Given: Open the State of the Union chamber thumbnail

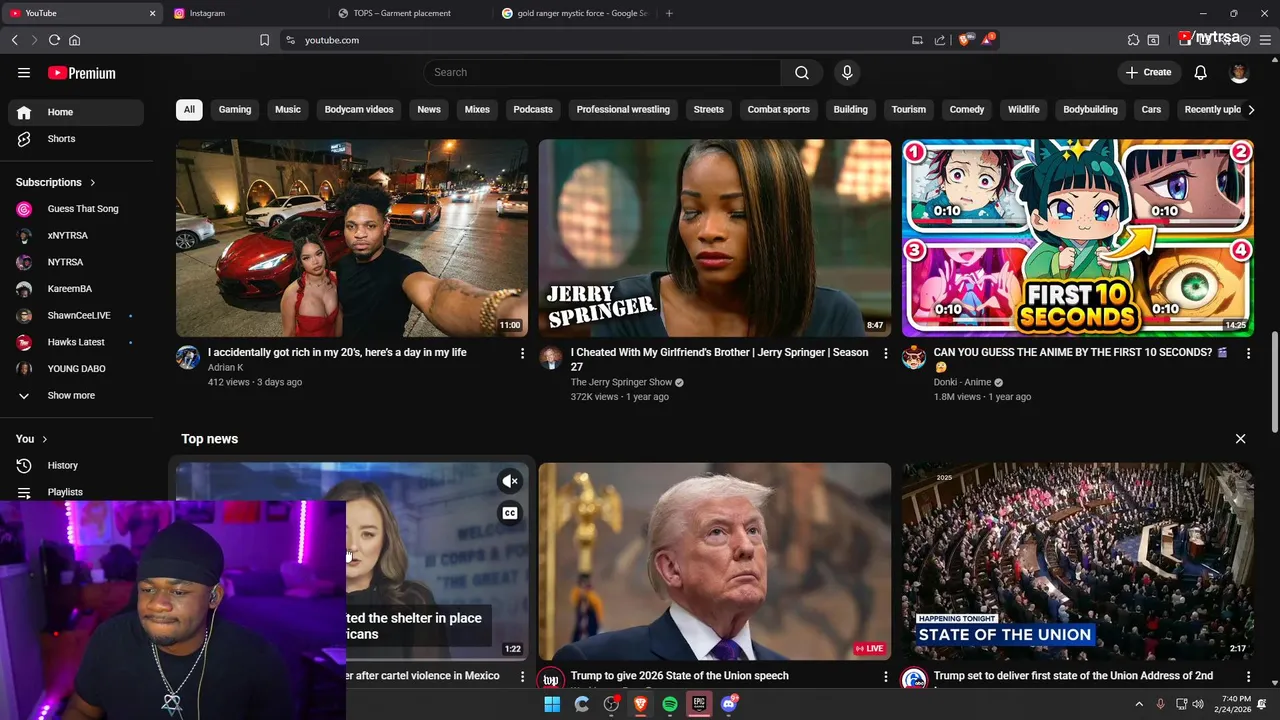Looking at the screenshot, I should pos(1078,561).
